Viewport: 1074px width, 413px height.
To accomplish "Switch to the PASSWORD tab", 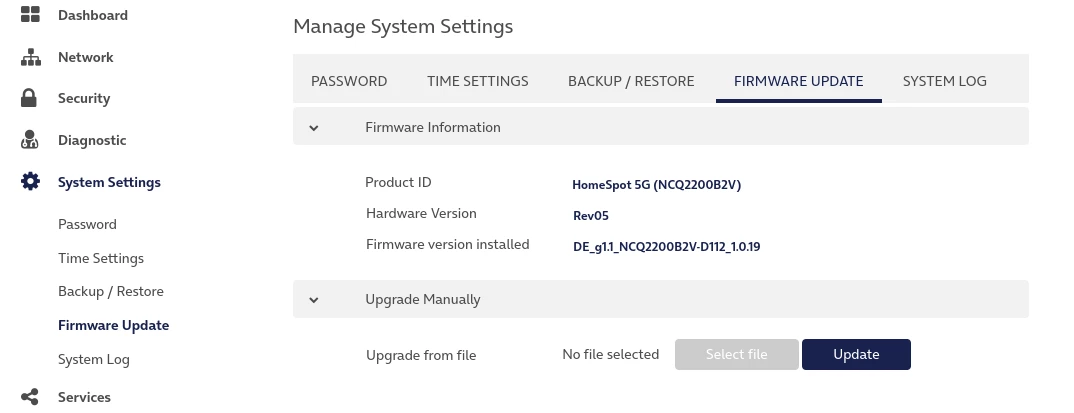I will coord(349,81).
